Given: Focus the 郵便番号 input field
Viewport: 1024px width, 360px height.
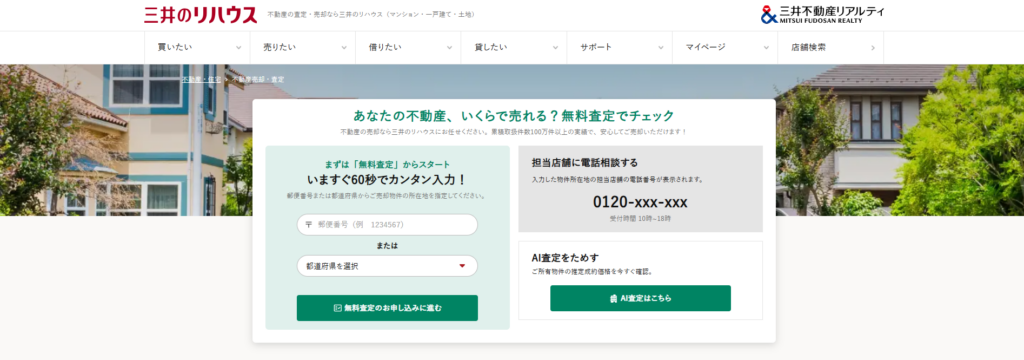Looking at the screenshot, I should point(387,225).
